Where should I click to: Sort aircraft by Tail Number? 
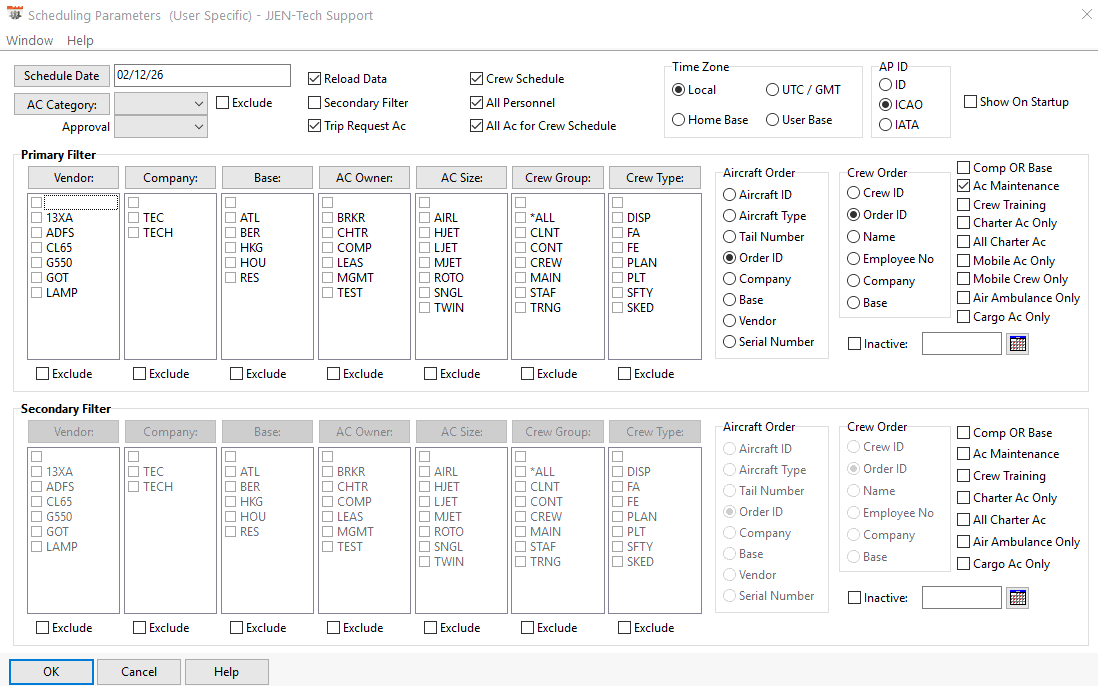click(x=730, y=237)
